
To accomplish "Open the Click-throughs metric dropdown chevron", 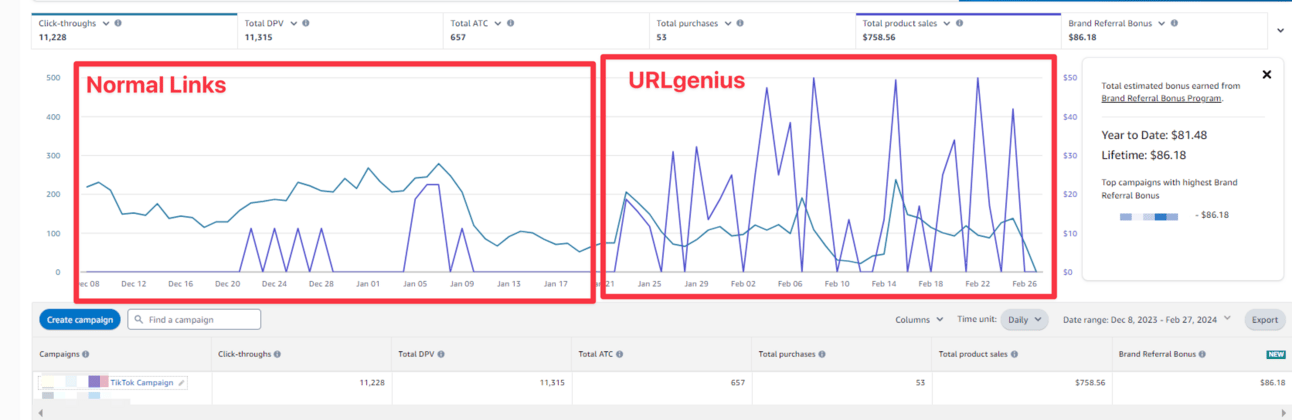I will click(105, 22).
